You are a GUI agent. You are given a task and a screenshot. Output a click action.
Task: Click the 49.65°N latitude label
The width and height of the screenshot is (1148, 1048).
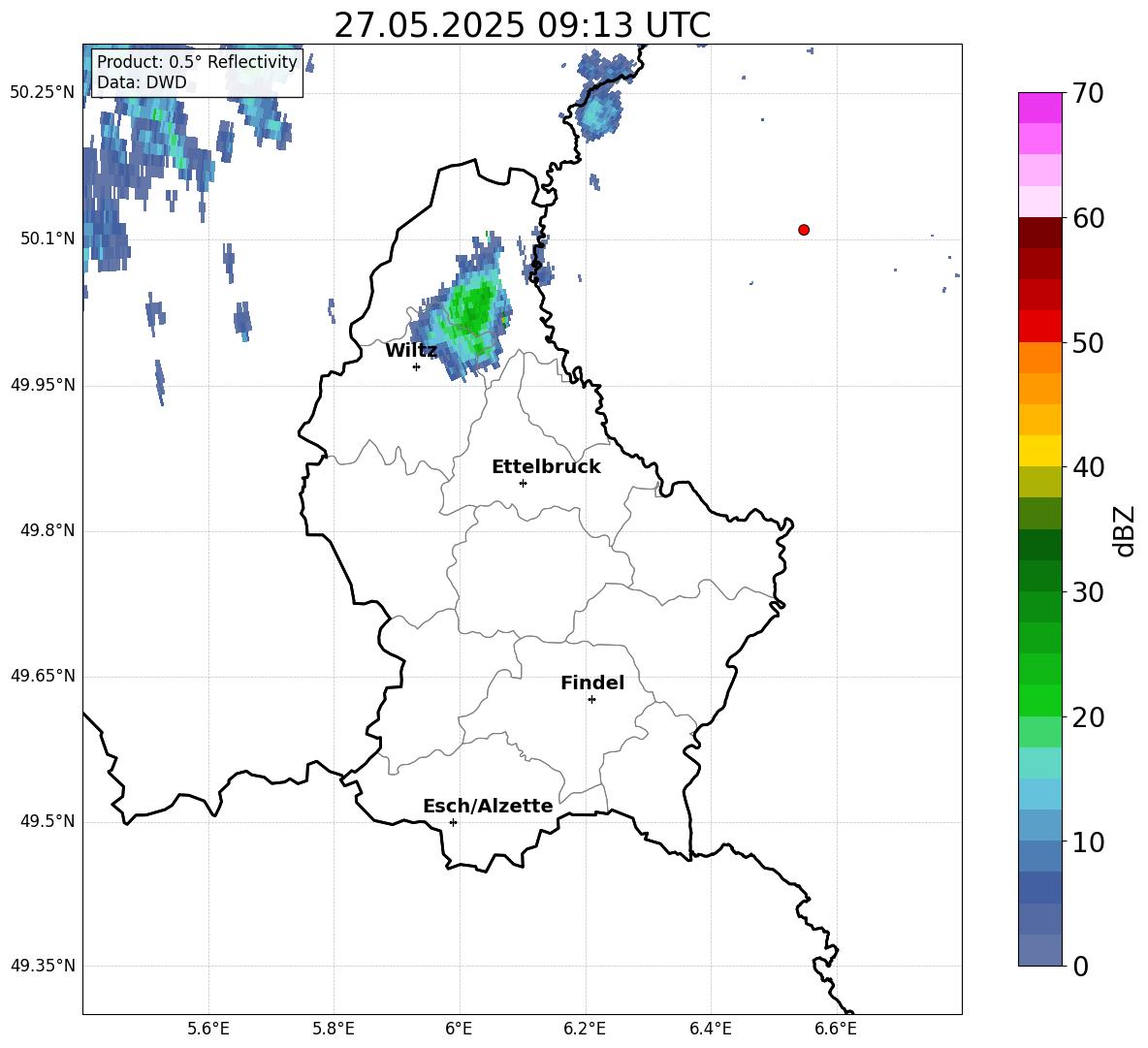click(x=43, y=676)
